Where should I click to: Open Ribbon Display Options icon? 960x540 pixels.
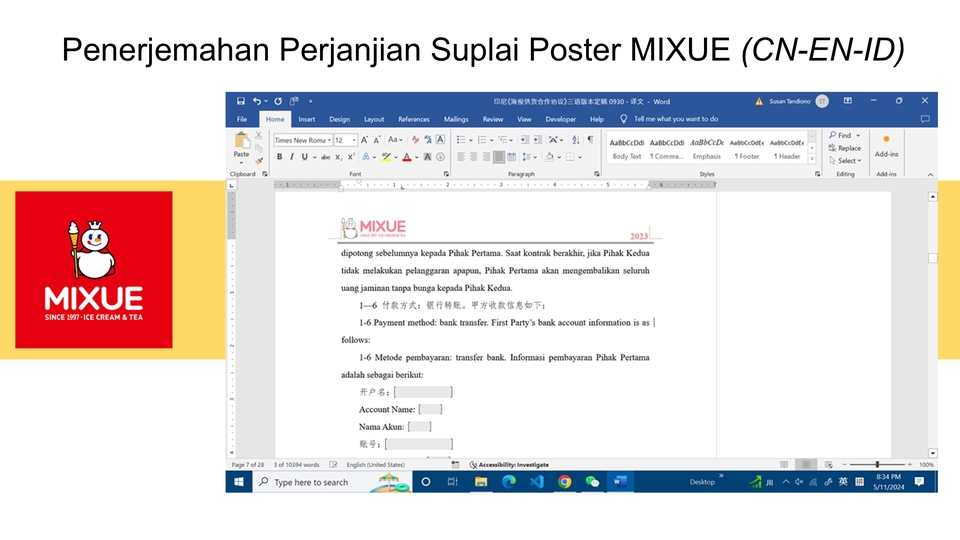coord(847,101)
